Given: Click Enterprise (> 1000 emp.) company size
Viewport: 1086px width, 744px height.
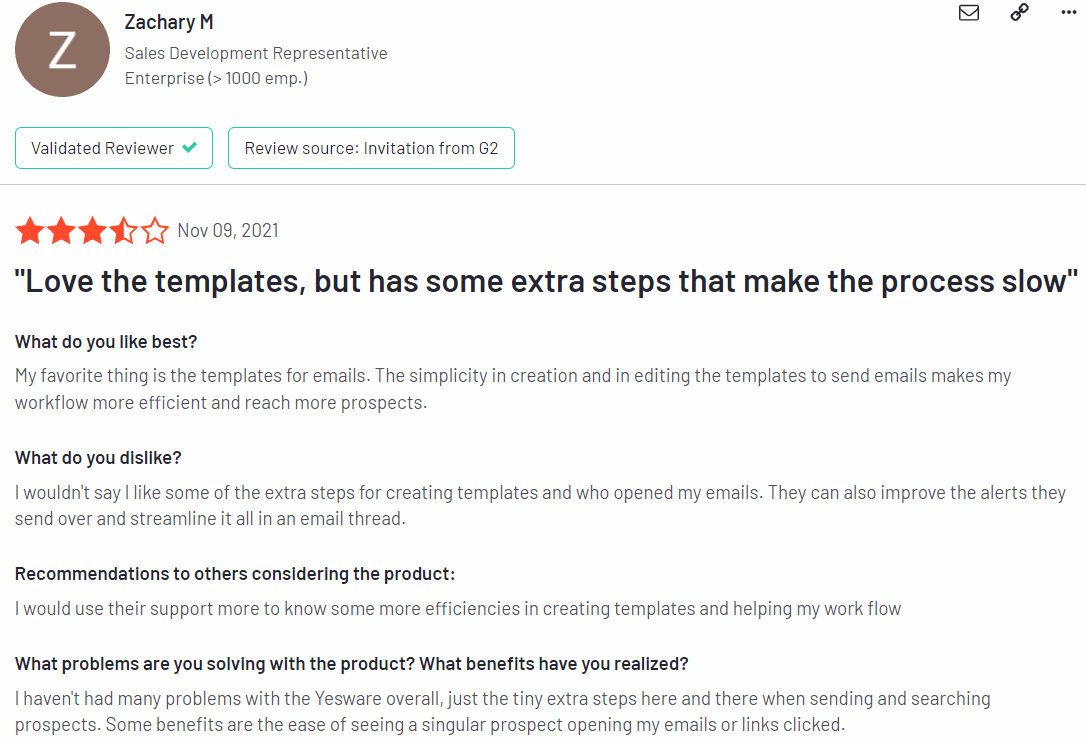Looking at the screenshot, I should click(216, 78).
